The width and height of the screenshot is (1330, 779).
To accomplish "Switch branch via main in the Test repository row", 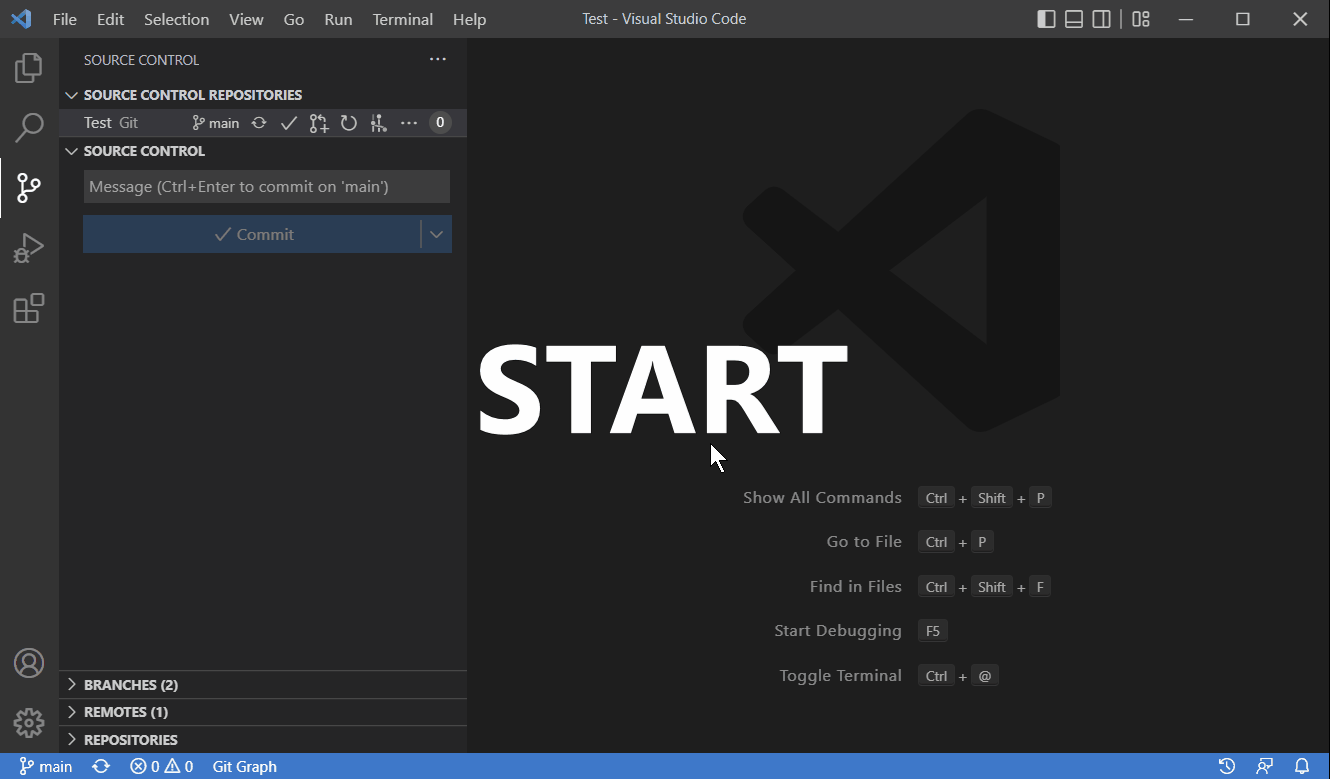I will click(216, 123).
